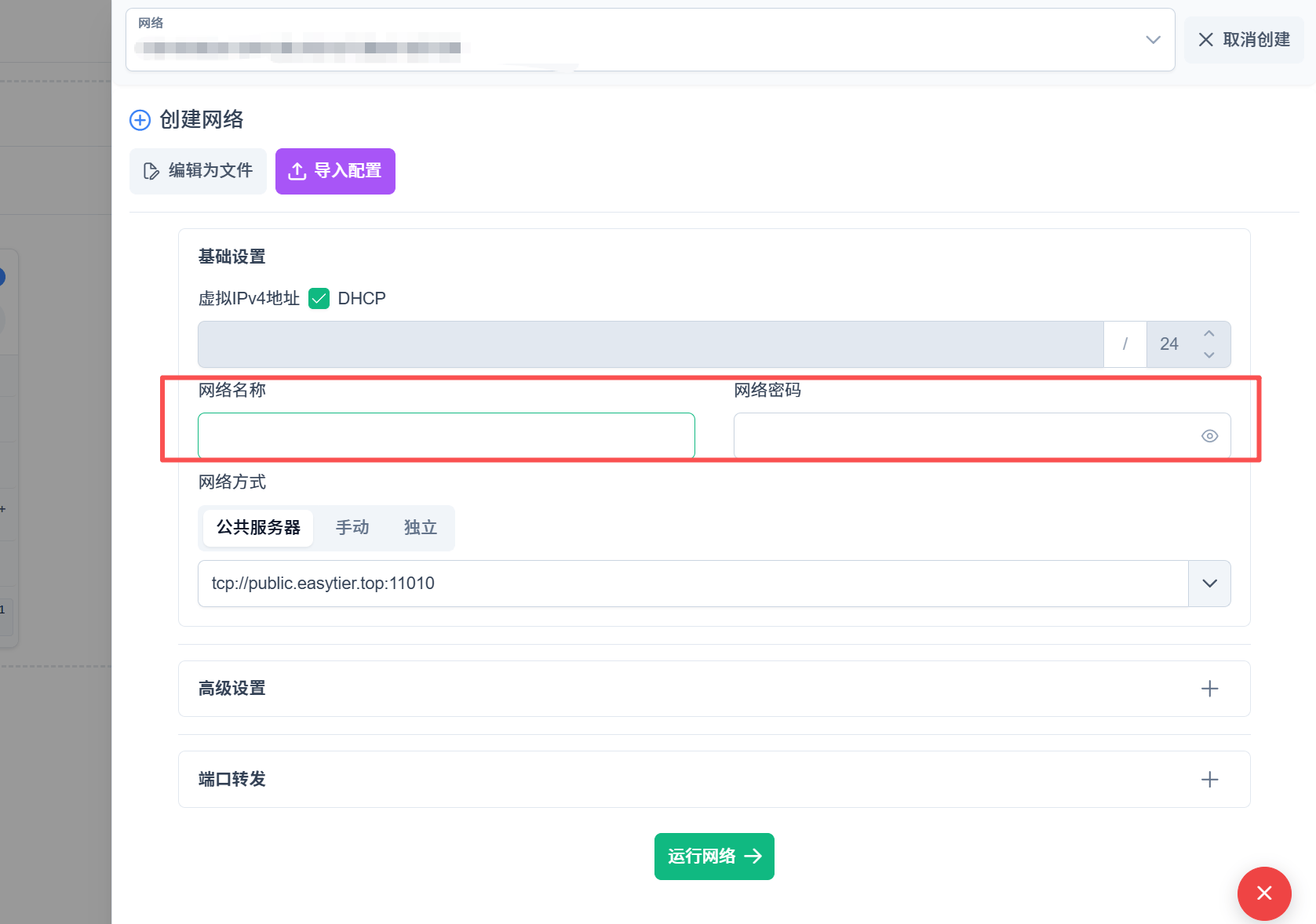Focus the 网络名称 input field
Viewport: 1316px width, 924px height.
(446, 436)
